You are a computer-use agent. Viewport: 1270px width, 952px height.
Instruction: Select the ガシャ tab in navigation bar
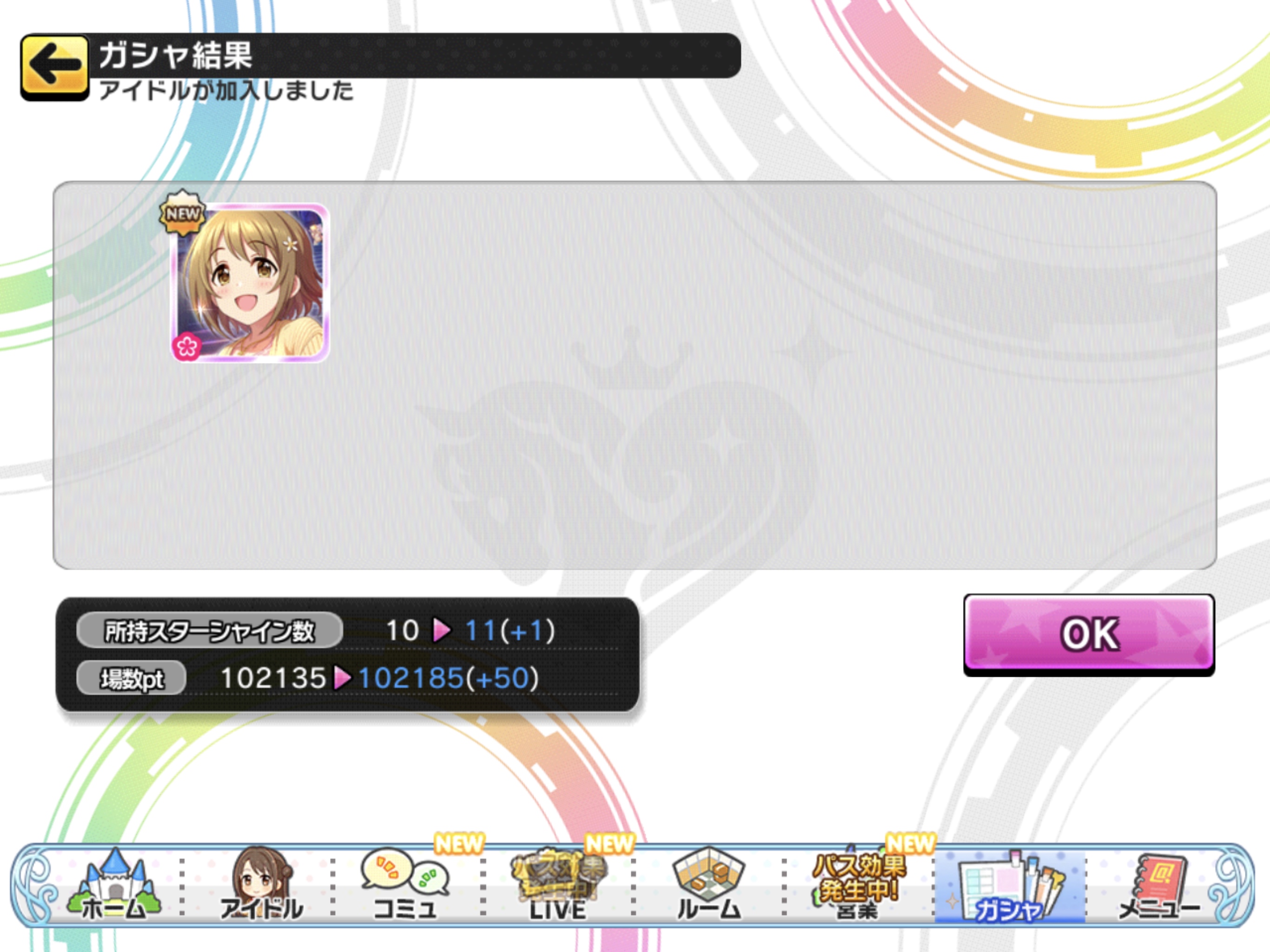tap(1009, 887)
